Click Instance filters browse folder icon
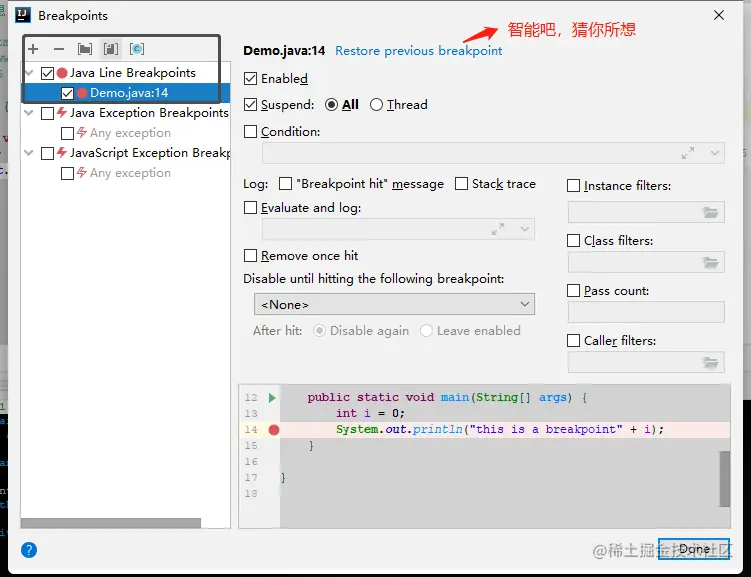The width and height of the screenshot is (751, 577). [x=710, y=212]
